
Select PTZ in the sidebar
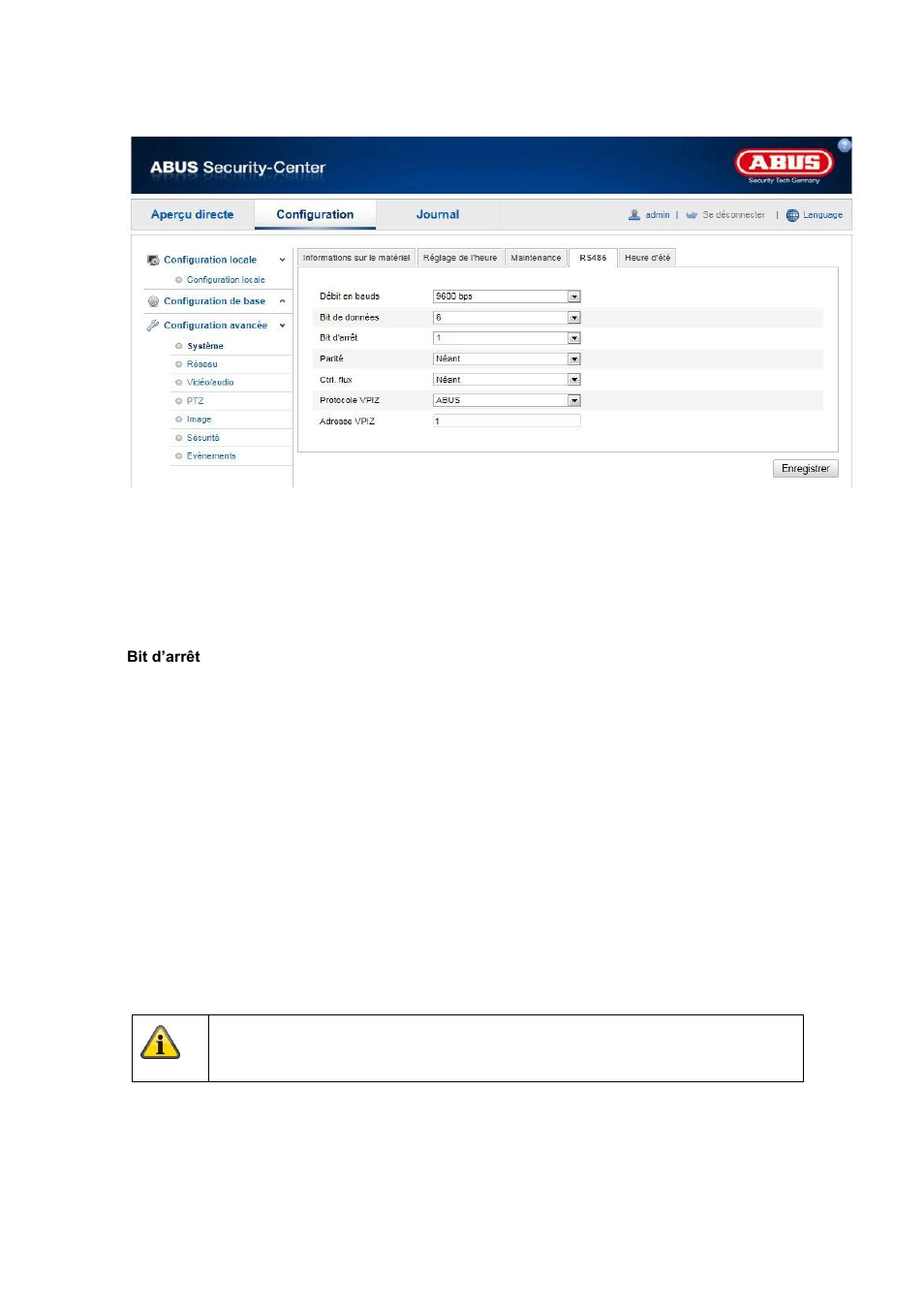pyautogui.click(x=195, y=401)
